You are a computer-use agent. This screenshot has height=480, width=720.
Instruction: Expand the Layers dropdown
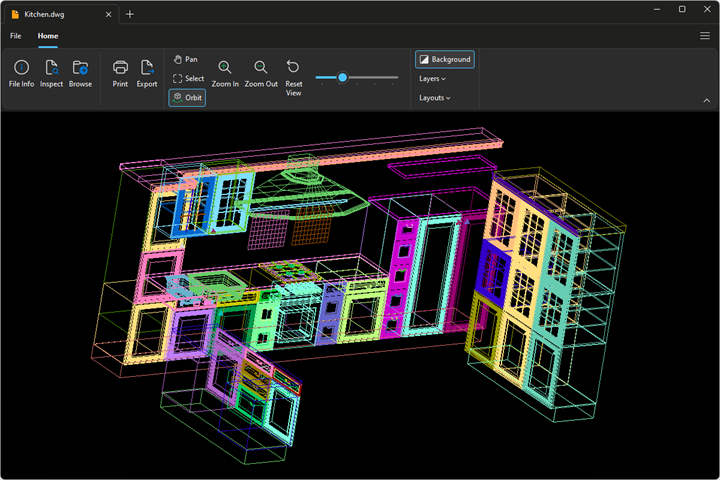tap(432, 79)
